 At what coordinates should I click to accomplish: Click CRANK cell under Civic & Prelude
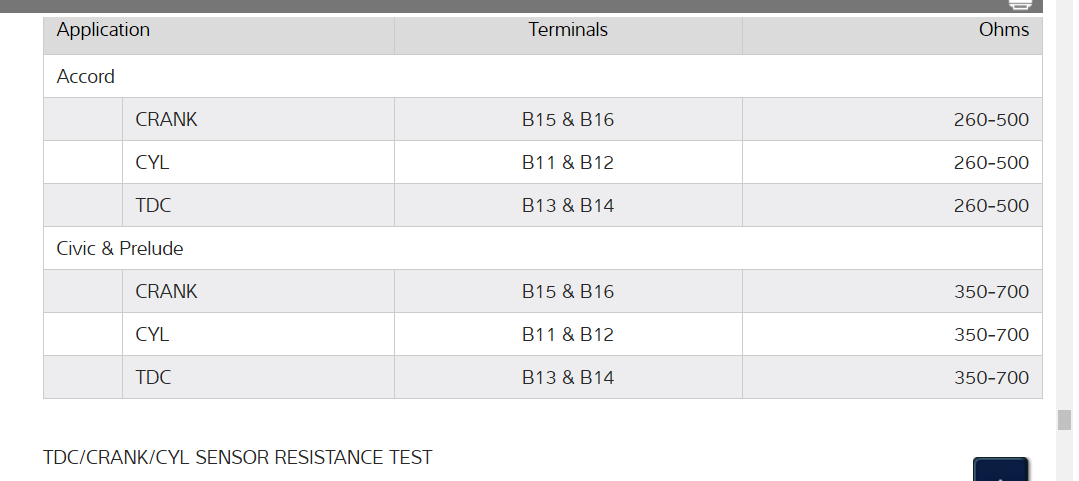pyautogui.click(x=167, y=292)
